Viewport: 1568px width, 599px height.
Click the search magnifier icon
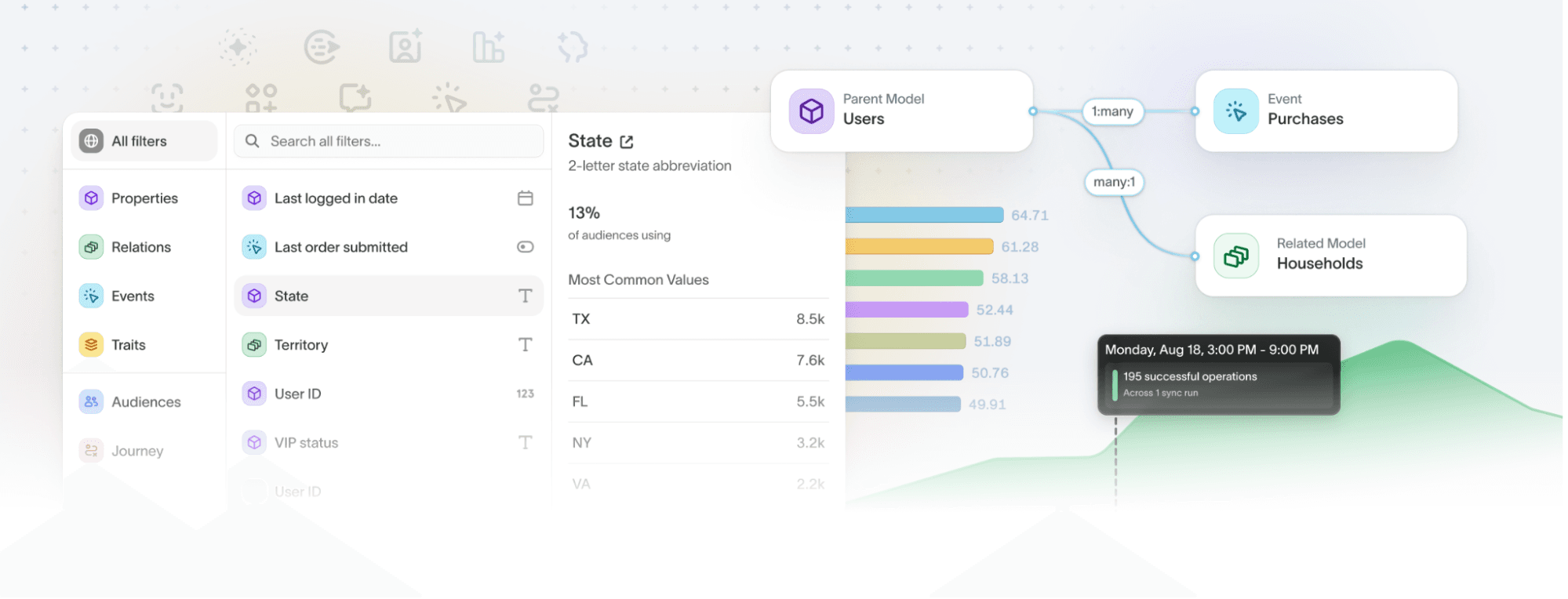click(x=252, y=141)
